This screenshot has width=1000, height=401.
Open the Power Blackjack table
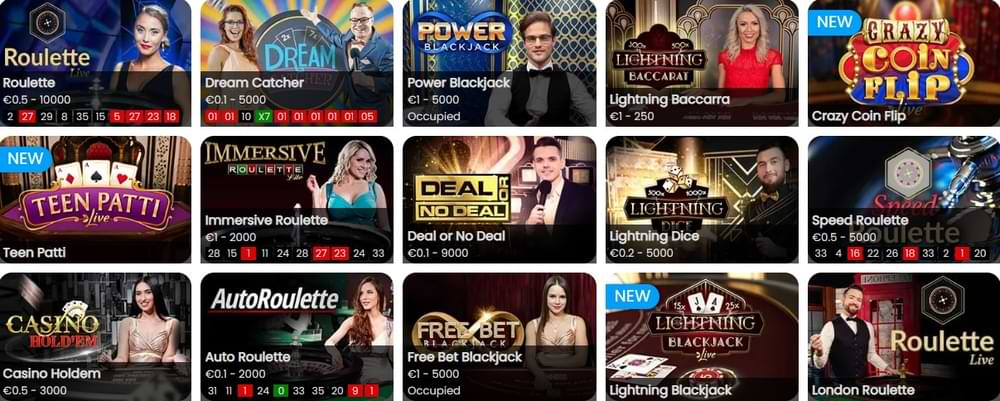pos(499,63)
